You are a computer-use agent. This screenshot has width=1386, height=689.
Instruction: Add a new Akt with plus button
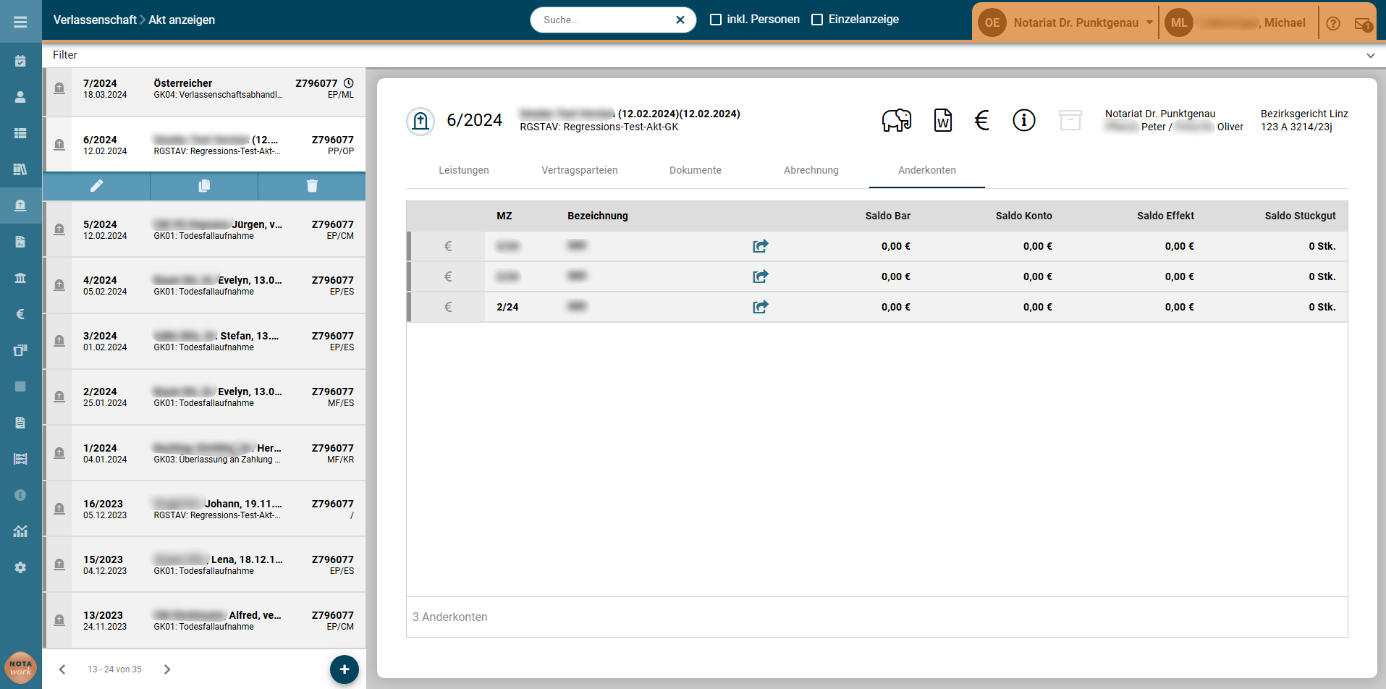(x=344, y=669)
